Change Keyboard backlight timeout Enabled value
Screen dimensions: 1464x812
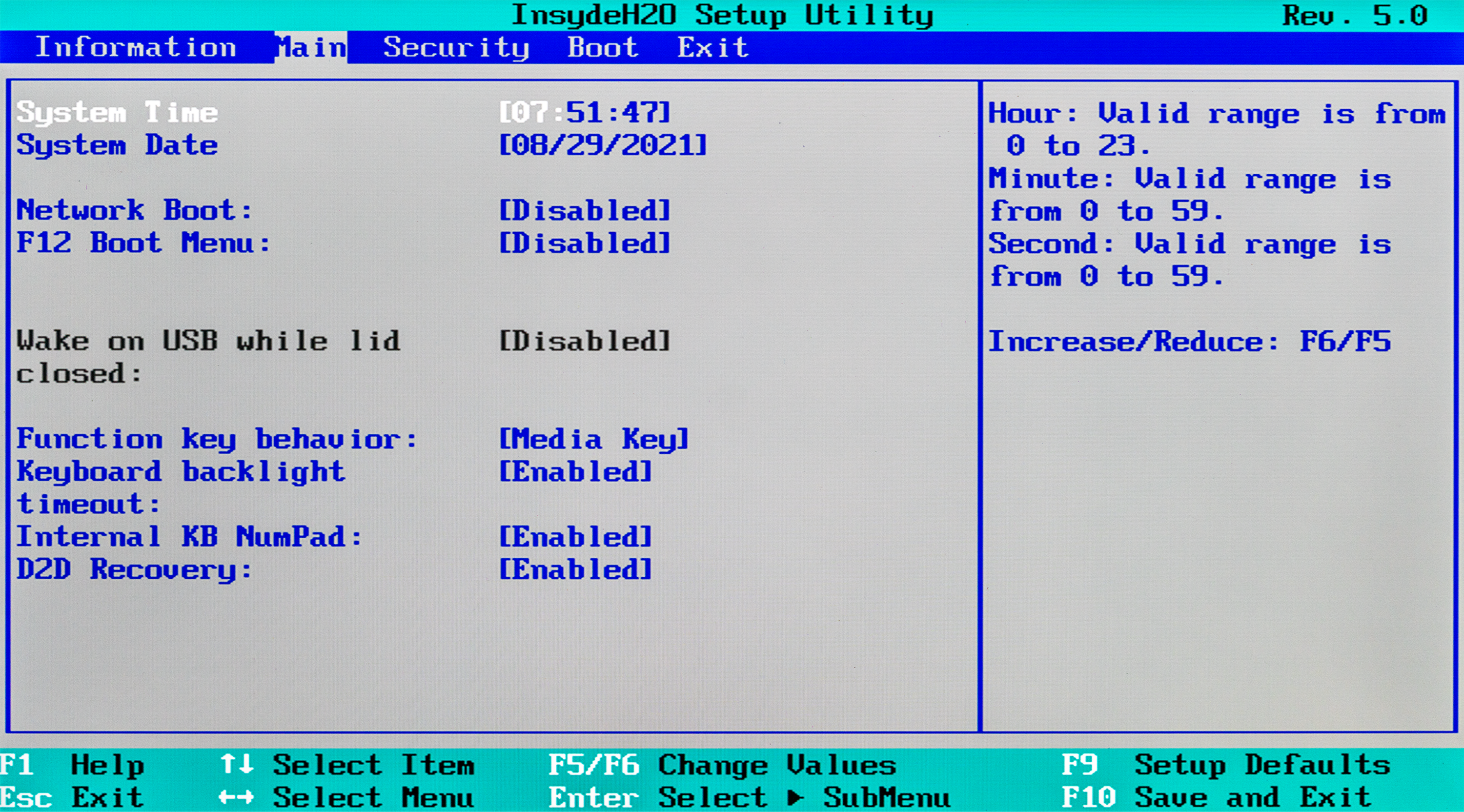click(x=575, y=471)
